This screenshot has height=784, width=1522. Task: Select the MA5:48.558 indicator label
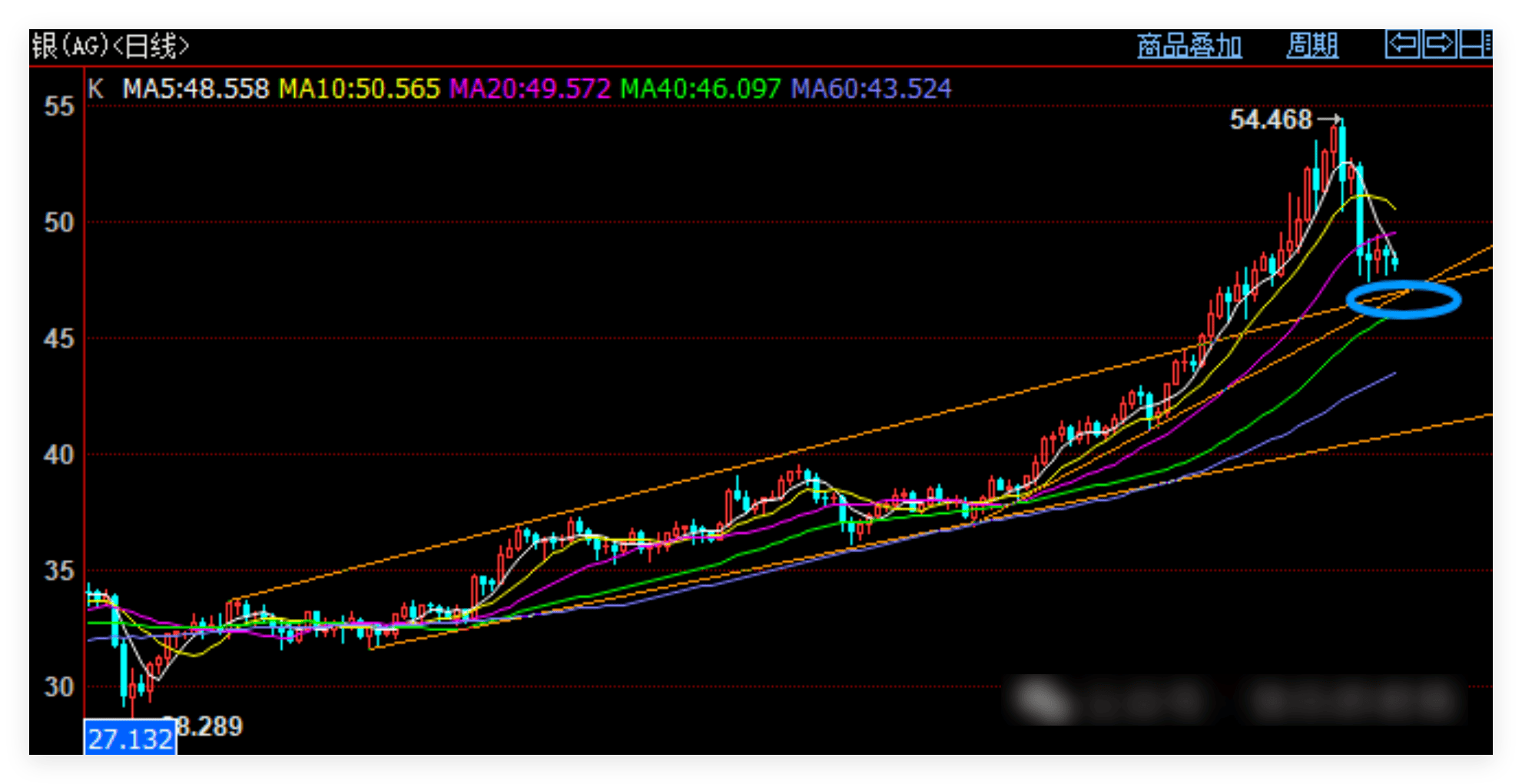[x=196, y=89]
